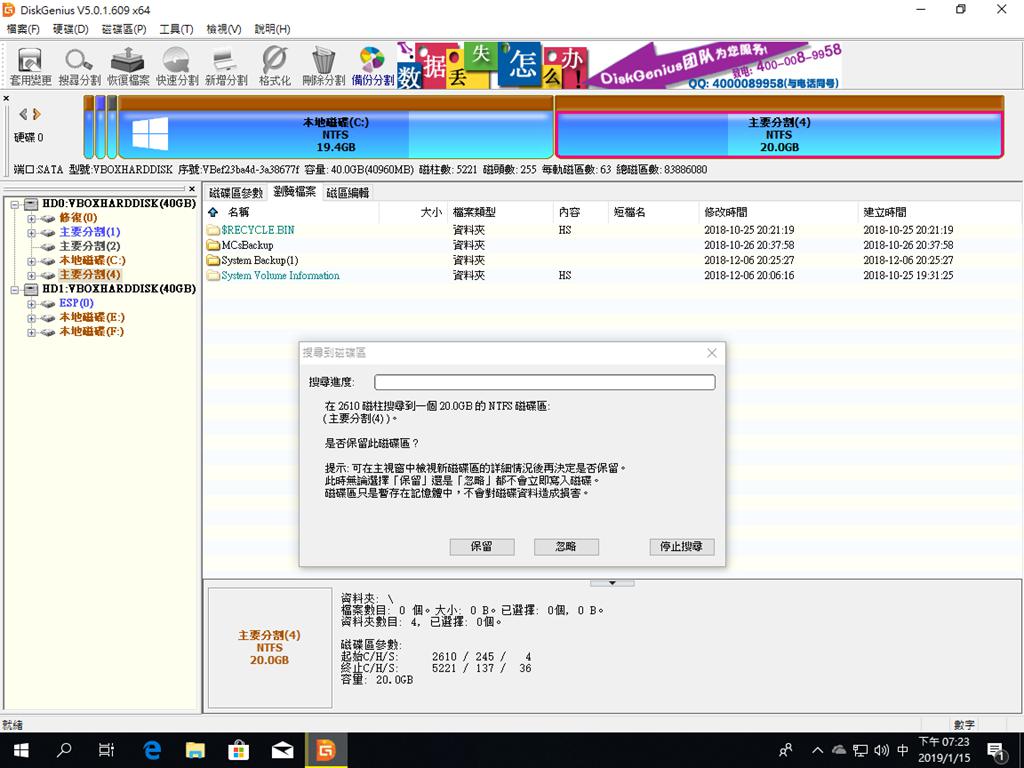Expand the ESP(0) tree node
Viewport: 1024px width, 768px height.
point(31,304)
